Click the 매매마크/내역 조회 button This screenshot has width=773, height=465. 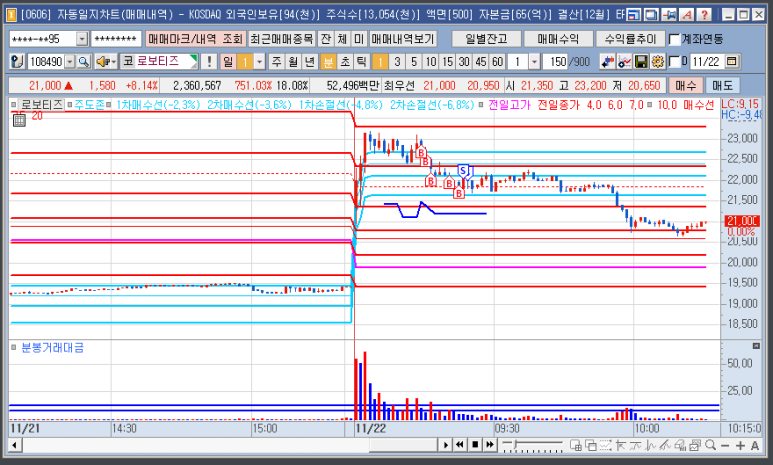click(x=194, y=38)
